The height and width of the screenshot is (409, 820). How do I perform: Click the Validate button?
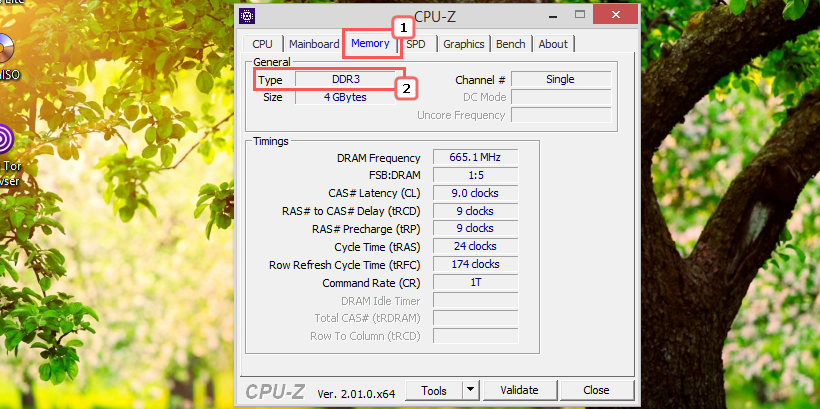[x=519, y=390]
